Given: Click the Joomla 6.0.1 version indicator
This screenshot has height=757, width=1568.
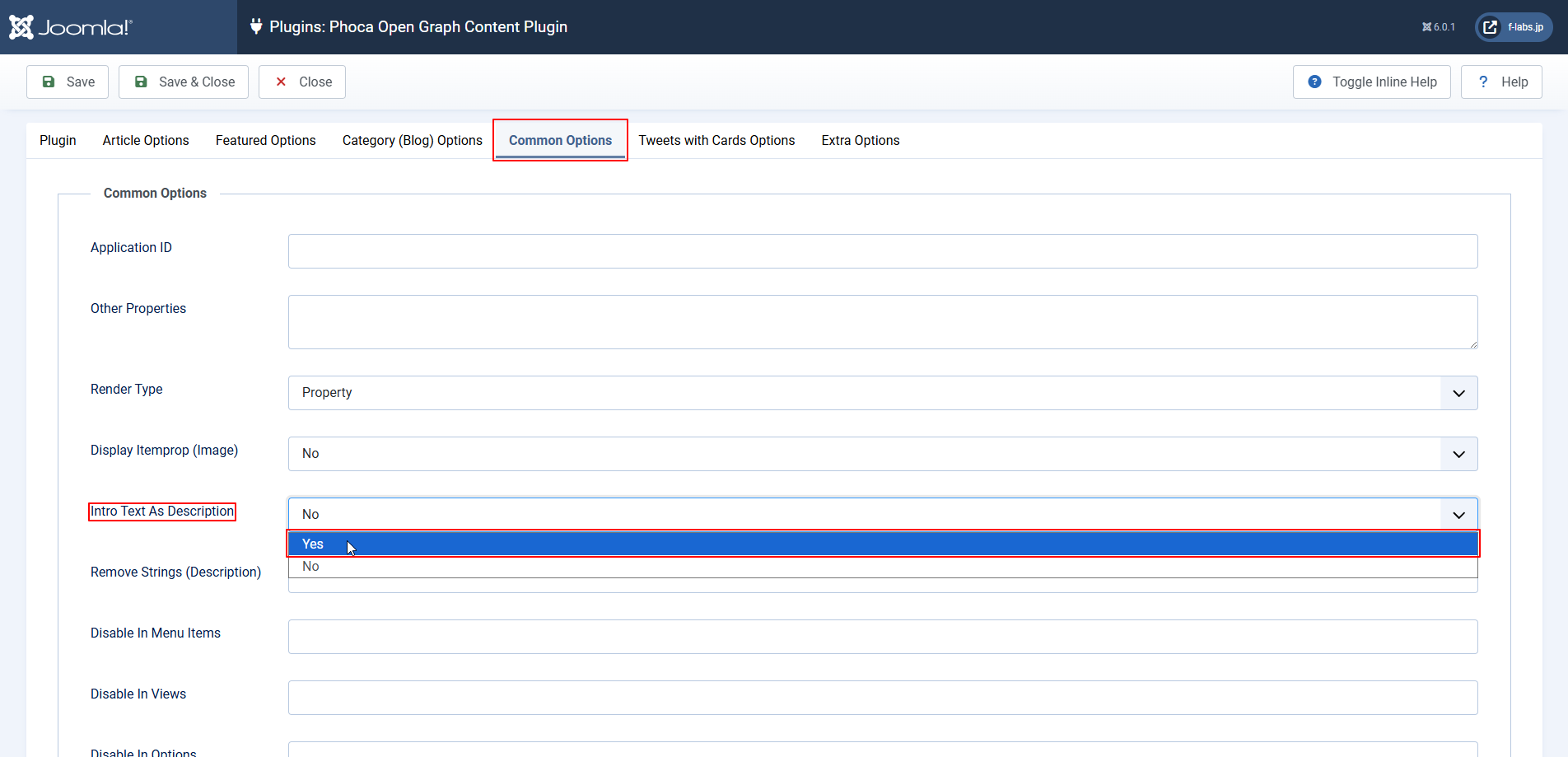Looking at the screenshot, I should 1438,27.
